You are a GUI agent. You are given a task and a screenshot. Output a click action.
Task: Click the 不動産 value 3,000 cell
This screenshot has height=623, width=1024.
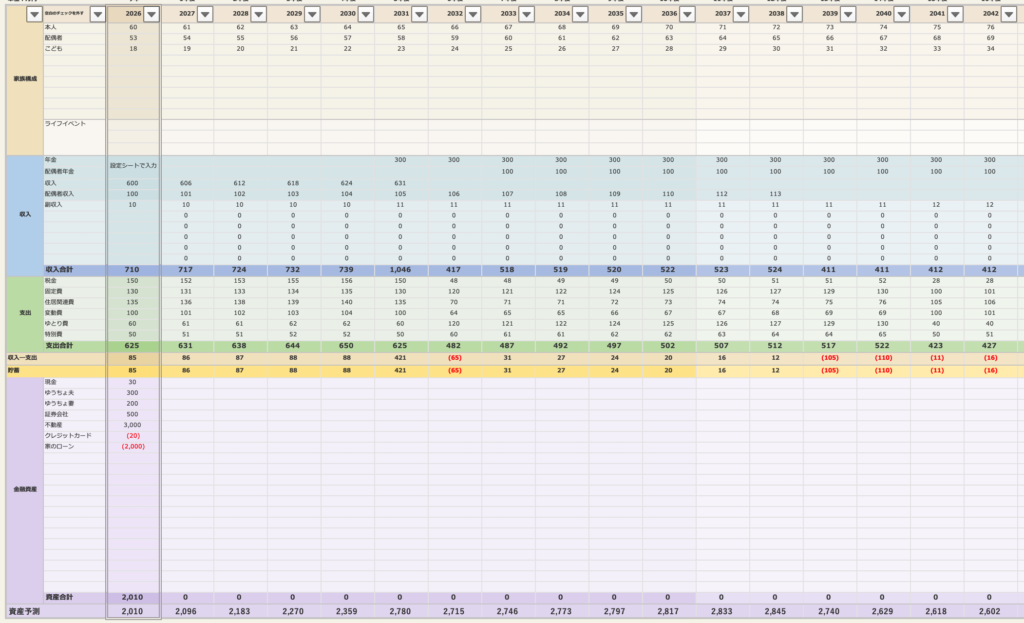tap(132, 424)
